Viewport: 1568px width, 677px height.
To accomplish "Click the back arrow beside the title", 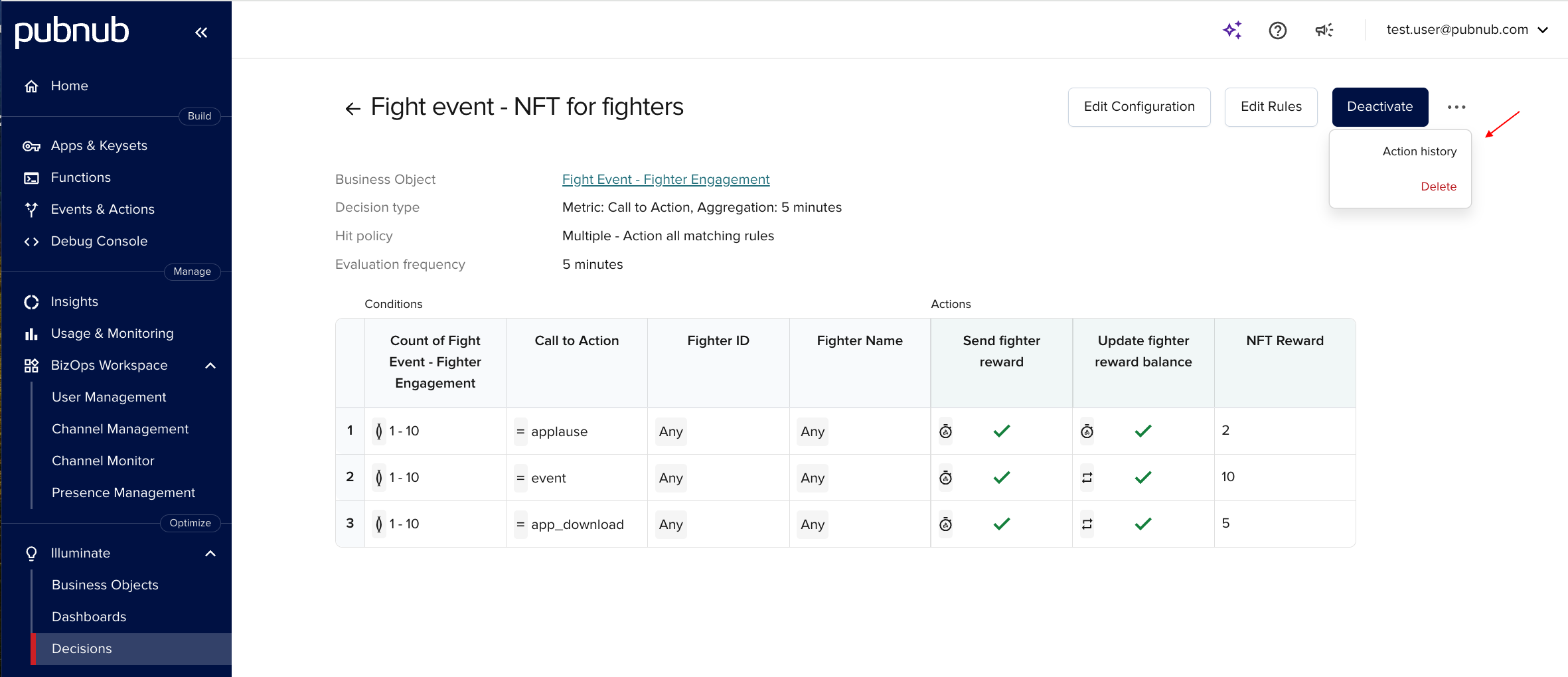I will [353, 108].
